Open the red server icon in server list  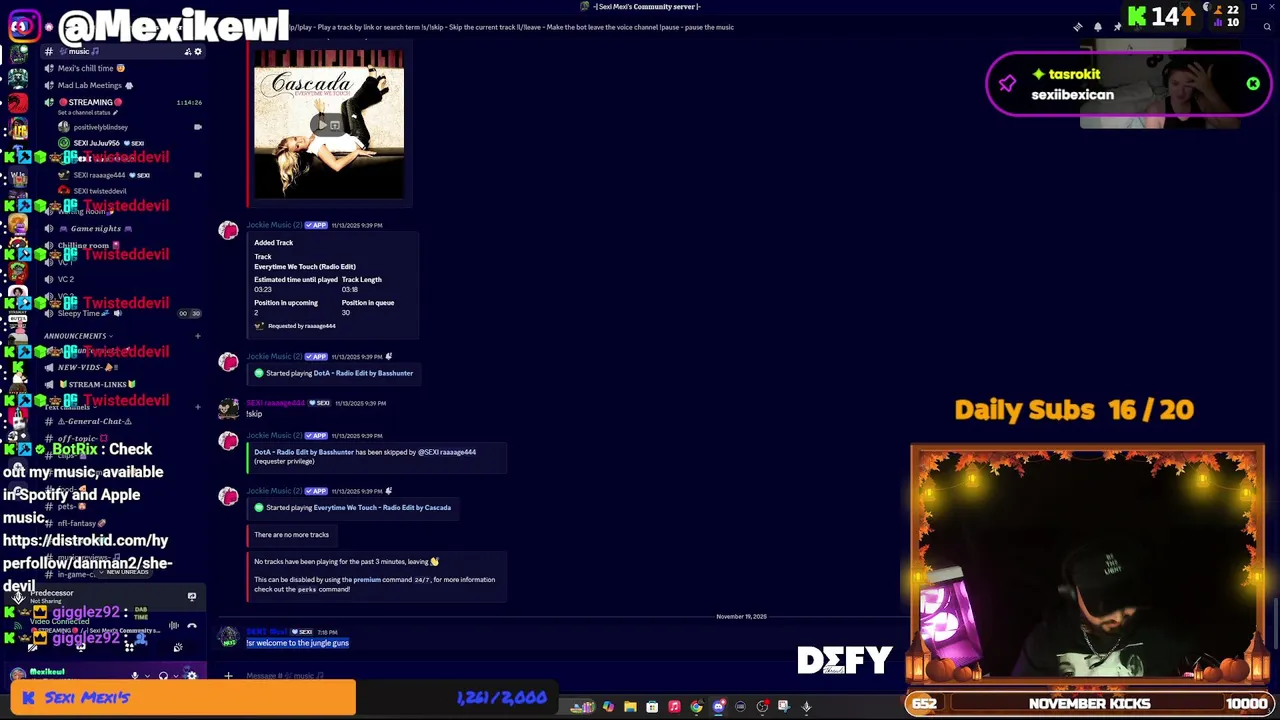pos(18,102)
